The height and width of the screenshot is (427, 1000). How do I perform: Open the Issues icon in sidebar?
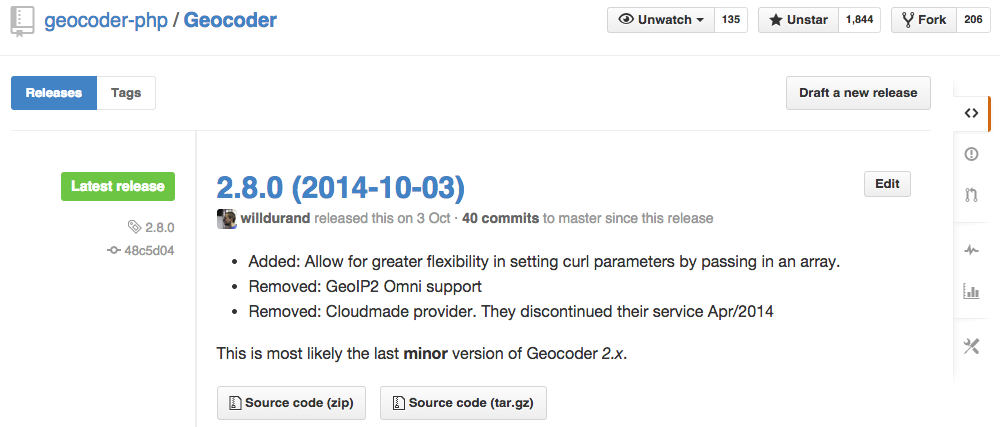[971, 154]
